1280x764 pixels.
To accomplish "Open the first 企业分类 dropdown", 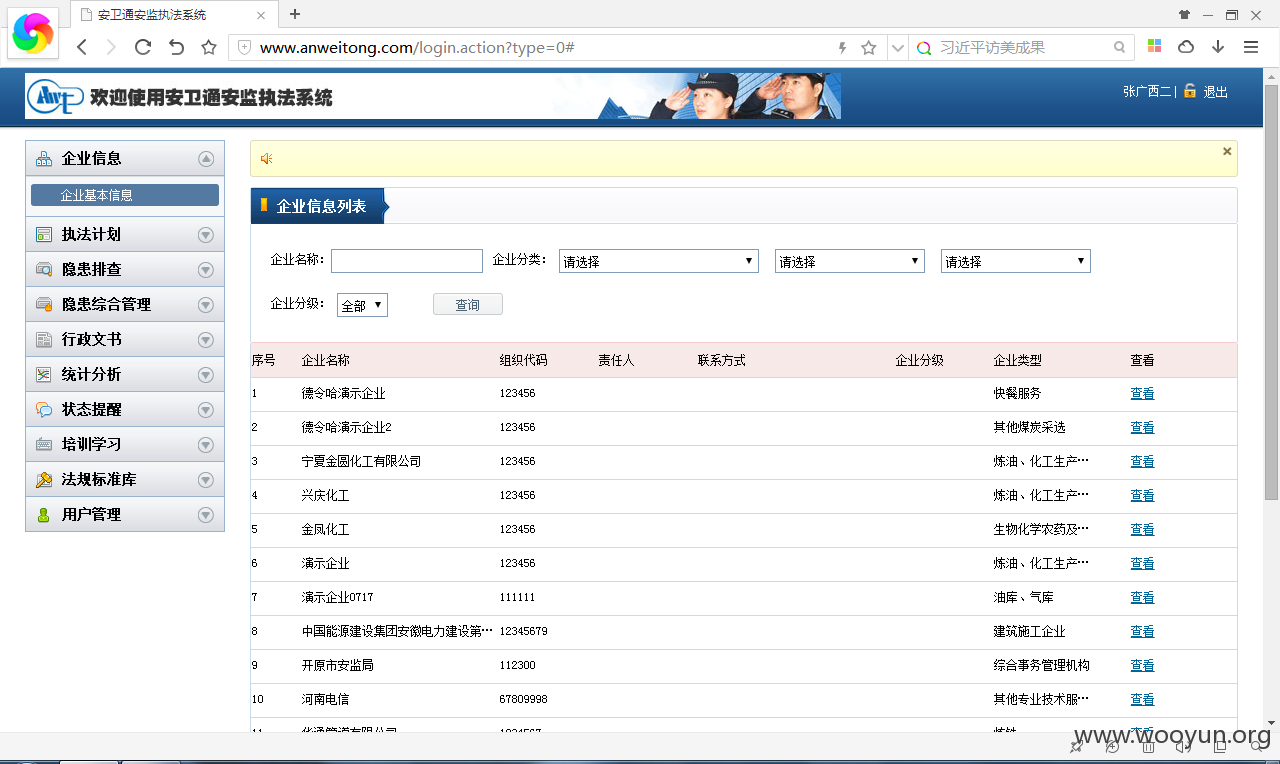I will (659, 261).
